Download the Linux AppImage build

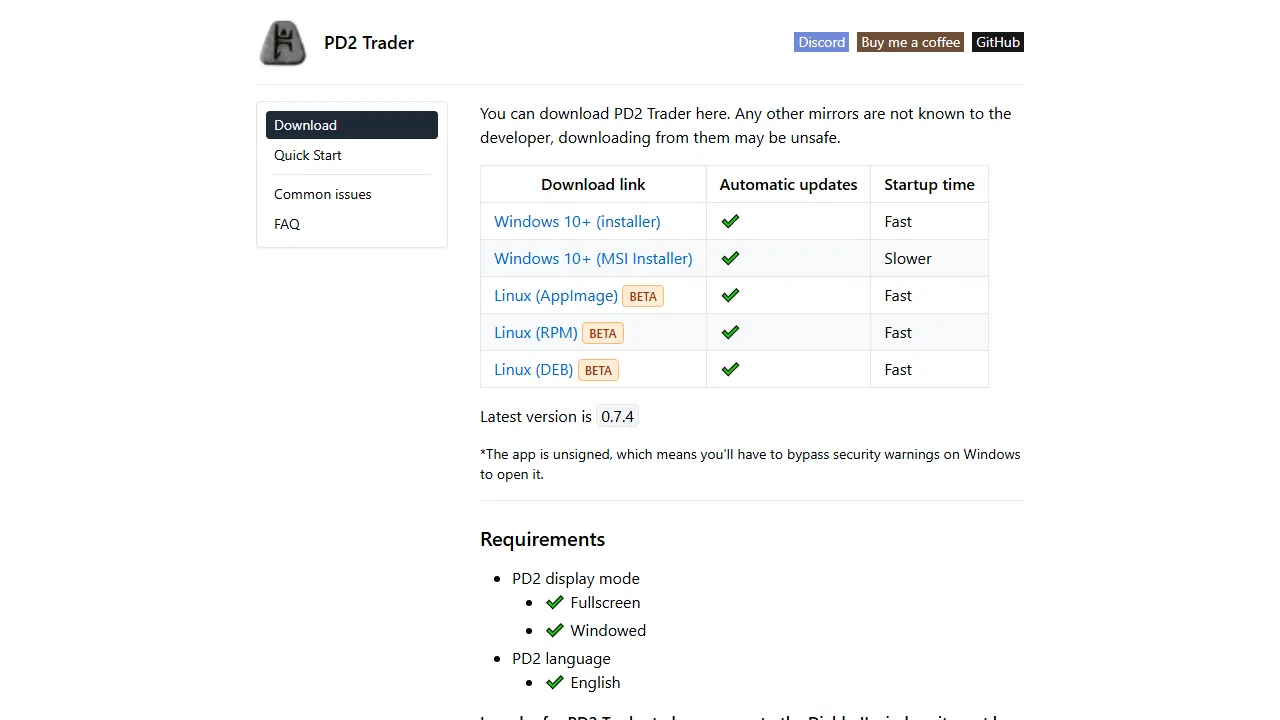click(x=555, y=295)
